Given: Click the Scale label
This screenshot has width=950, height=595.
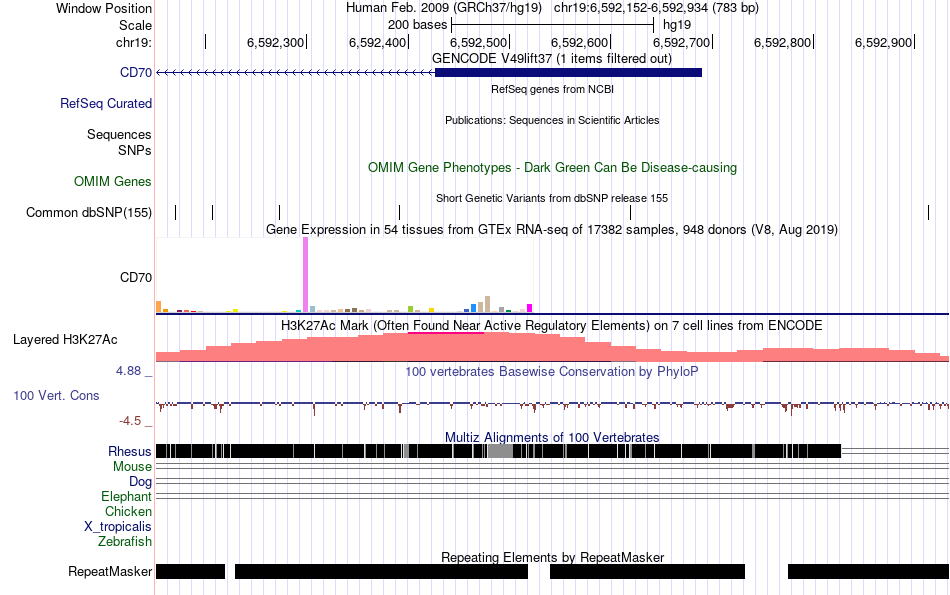Looking at the screenshot, I should [135, 25].
